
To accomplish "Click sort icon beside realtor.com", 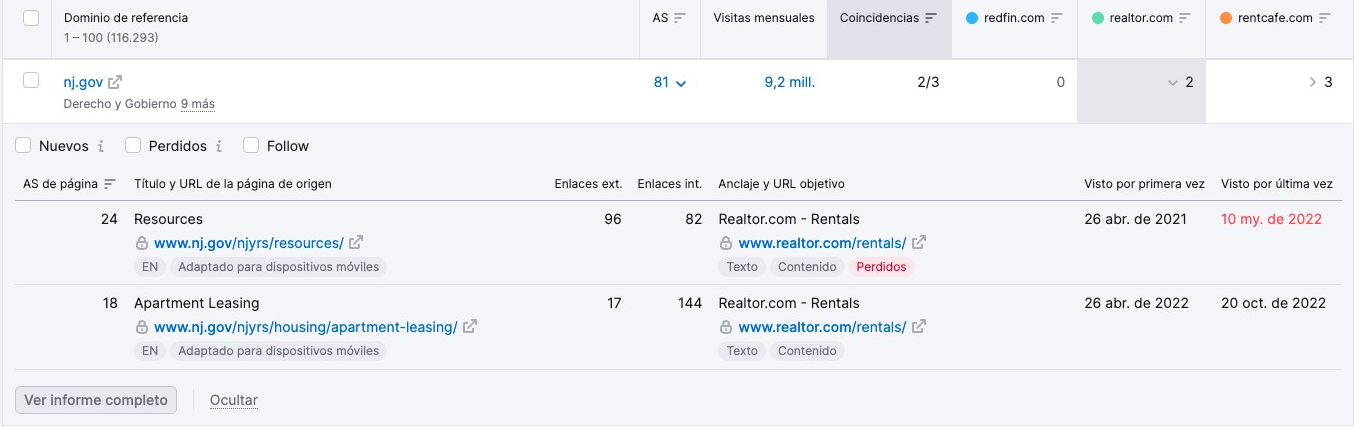I will (1185, 18).
